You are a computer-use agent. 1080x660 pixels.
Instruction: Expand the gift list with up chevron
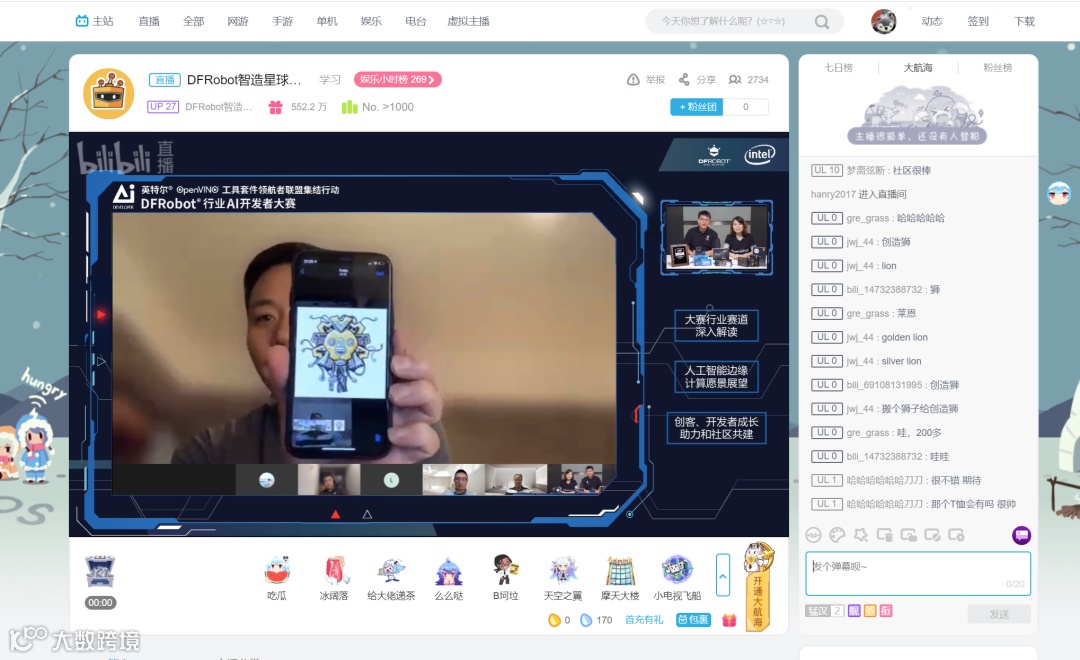723,575
